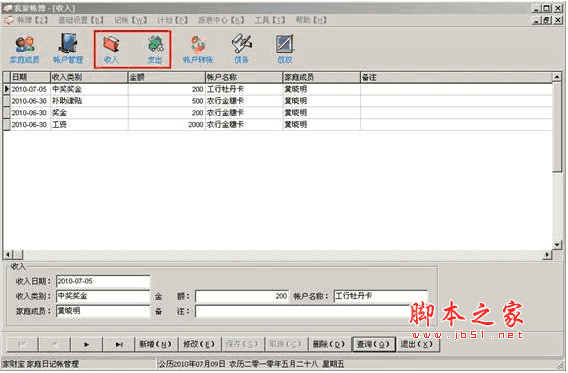Click the 农行金穗卡 cell in the 工资 row

(244, 125)
